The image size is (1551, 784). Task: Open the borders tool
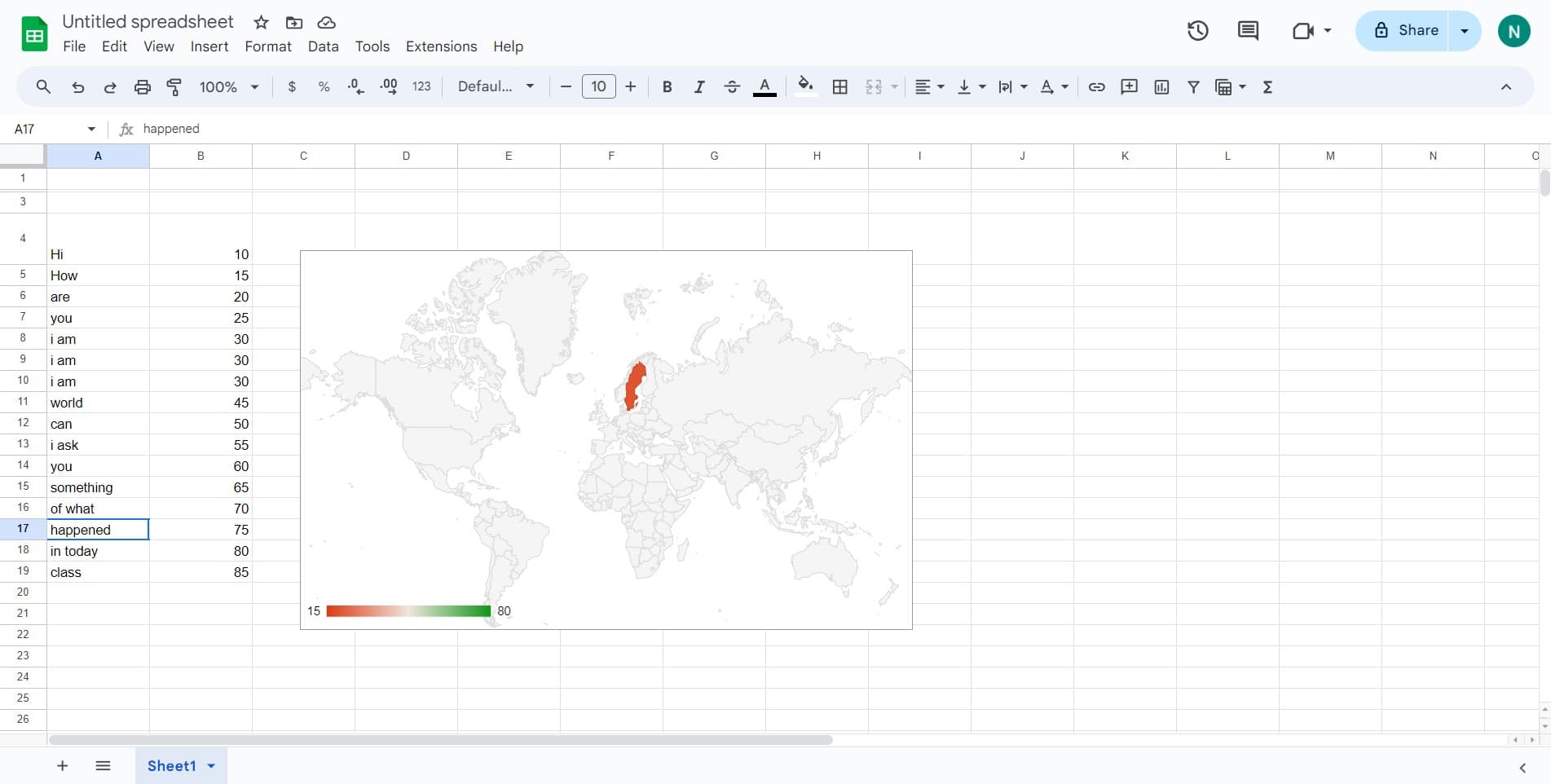(x=840, y=87)
